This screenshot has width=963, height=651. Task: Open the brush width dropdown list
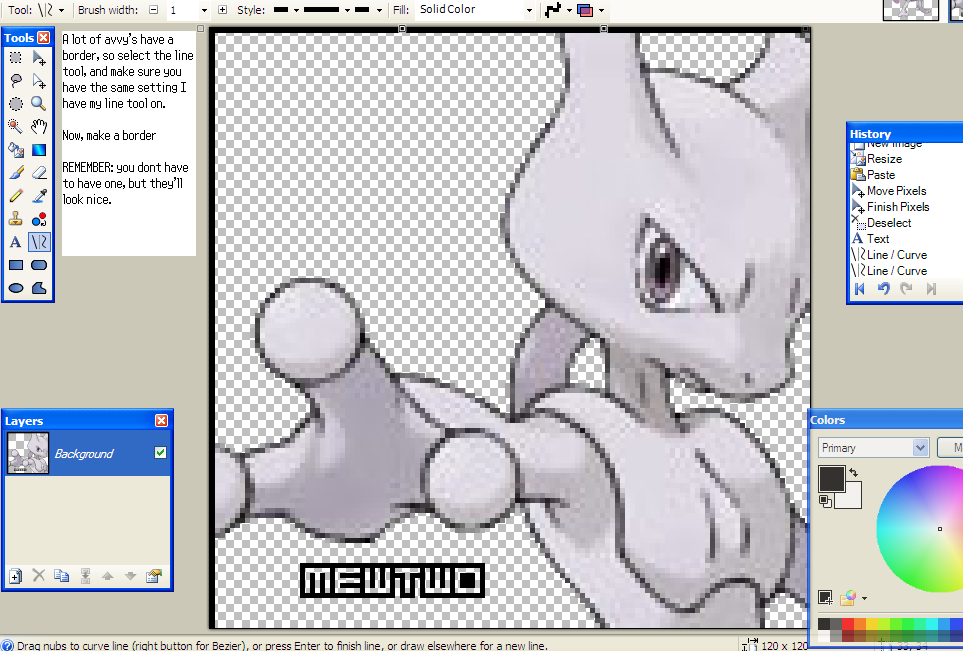pos(205,10)
